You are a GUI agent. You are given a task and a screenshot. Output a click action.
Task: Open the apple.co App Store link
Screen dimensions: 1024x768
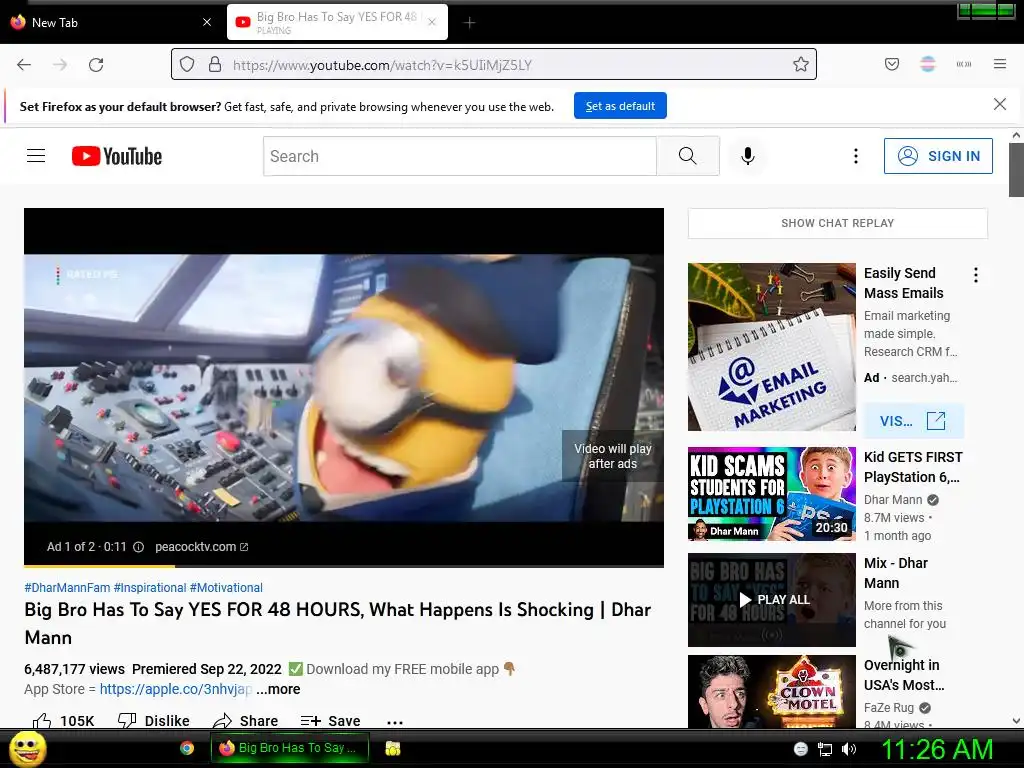(x=176, y=689)
